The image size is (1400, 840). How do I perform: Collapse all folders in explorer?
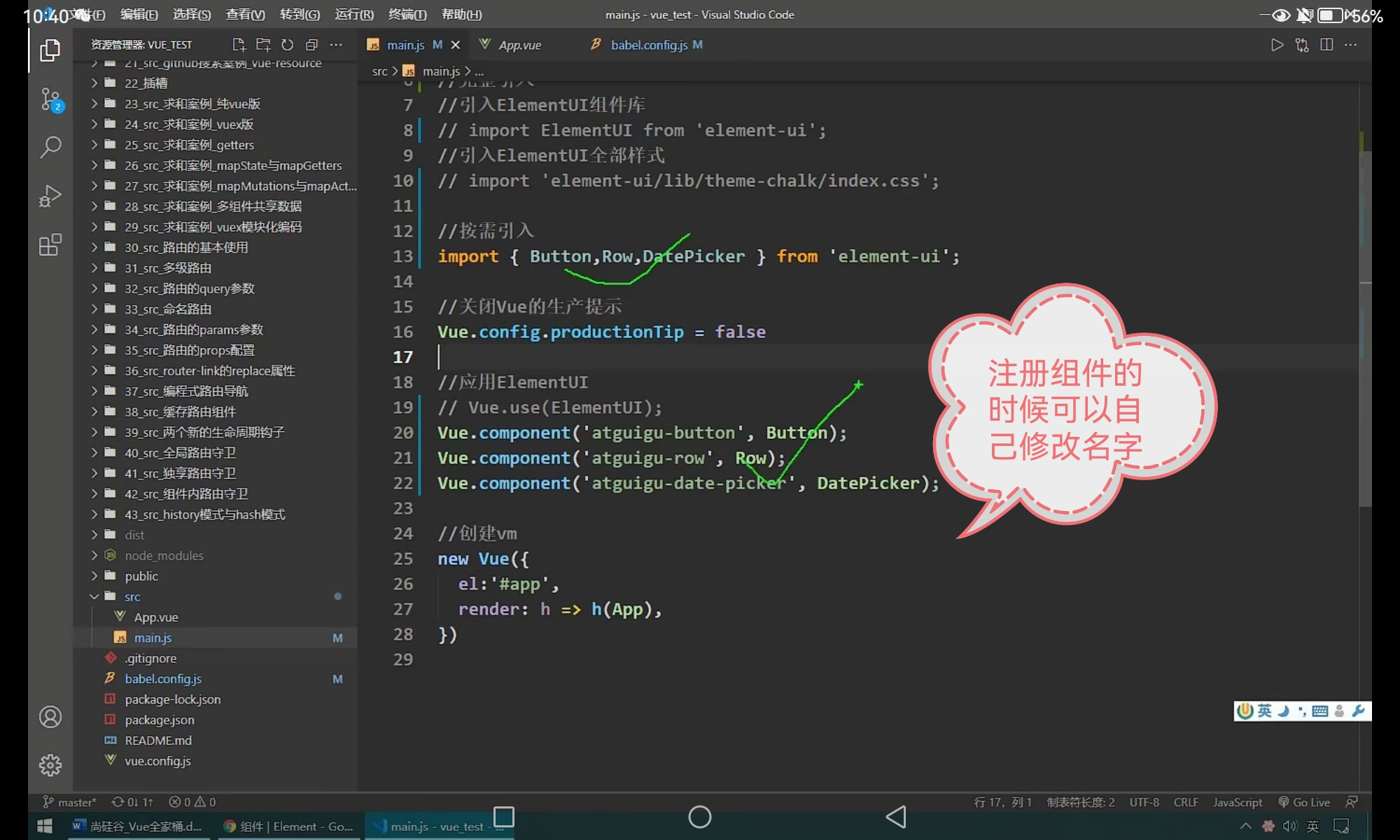point(311,45)
